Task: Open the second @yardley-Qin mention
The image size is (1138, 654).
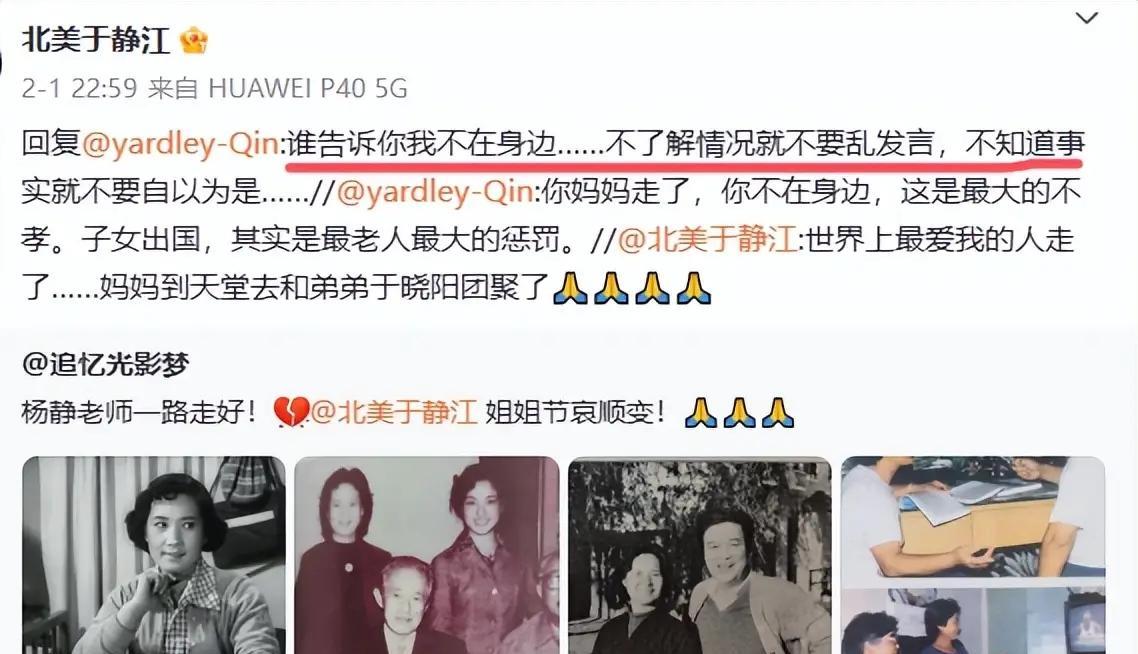Action: [435, 192]
